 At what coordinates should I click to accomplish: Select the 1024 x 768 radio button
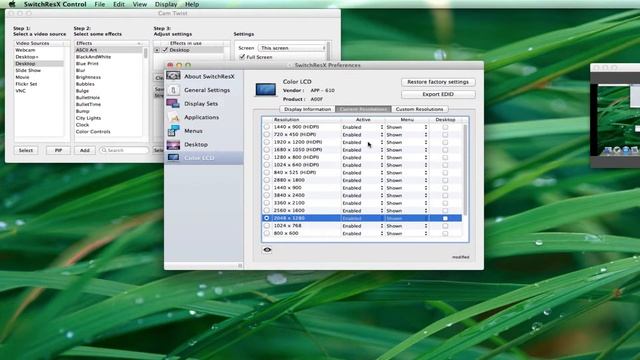267,226
